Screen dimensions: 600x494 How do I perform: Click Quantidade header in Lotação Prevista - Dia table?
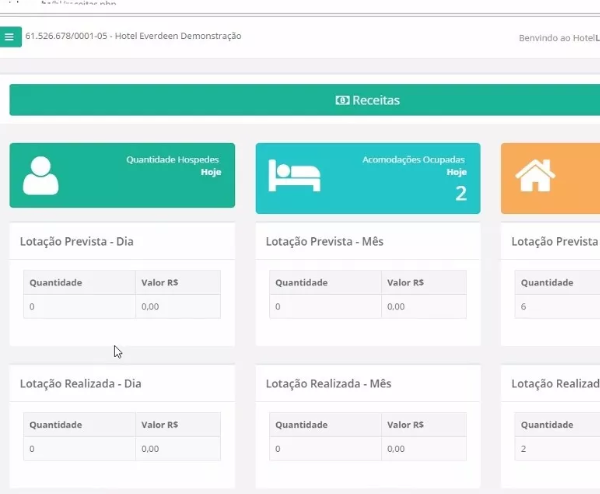coord(56,283)
